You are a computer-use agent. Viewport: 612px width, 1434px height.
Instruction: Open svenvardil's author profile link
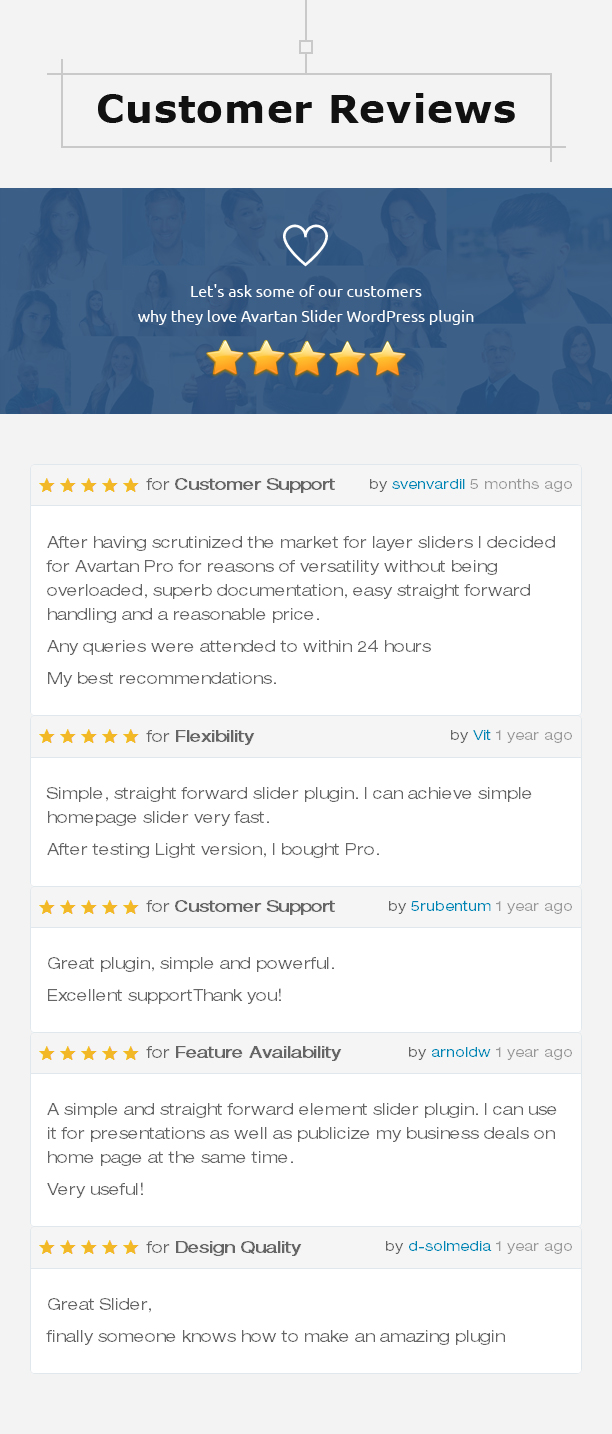[428, 484]
